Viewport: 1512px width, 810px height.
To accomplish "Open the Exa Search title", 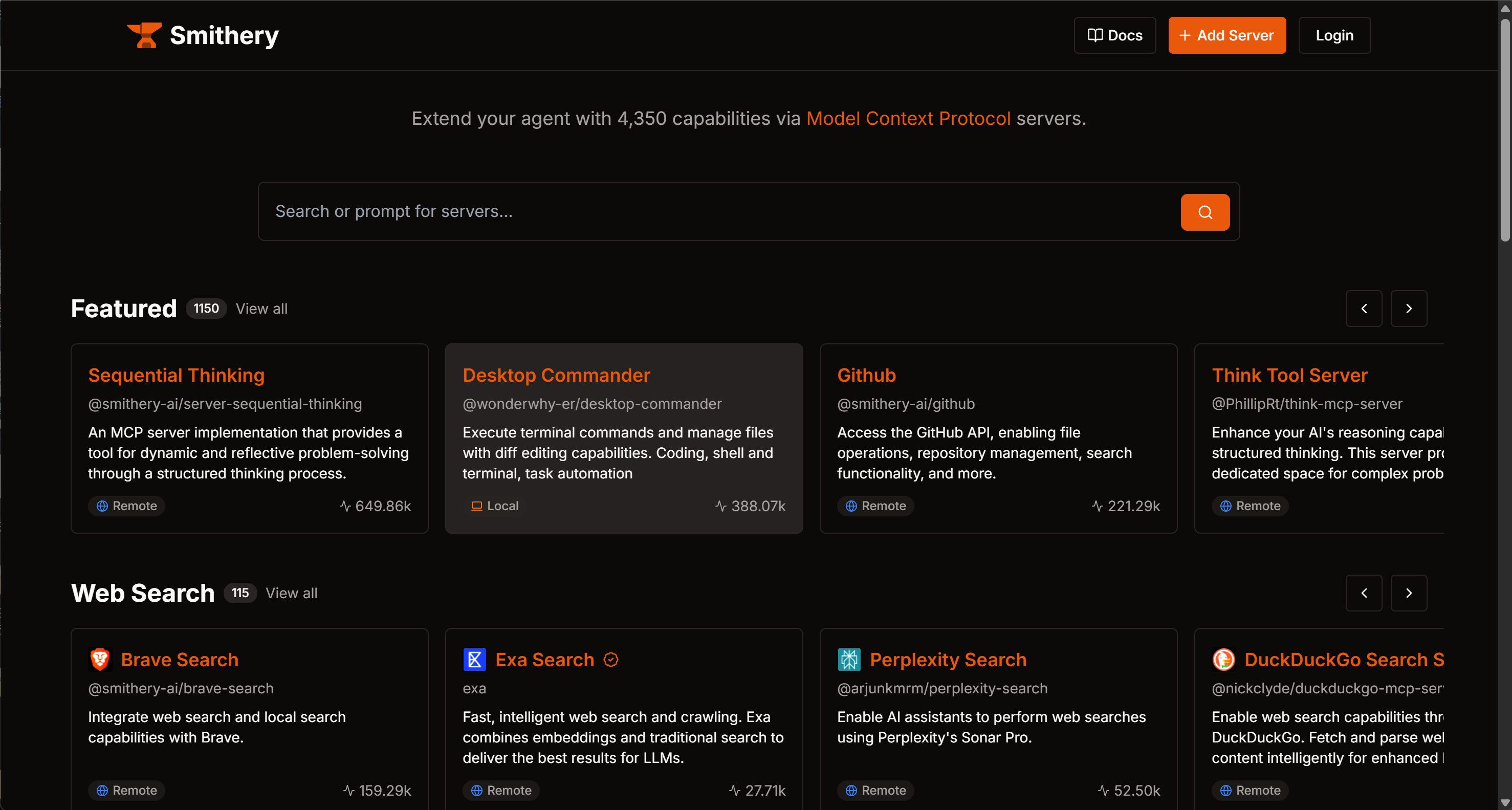I will pyautogui.click(x=545, y=660).
